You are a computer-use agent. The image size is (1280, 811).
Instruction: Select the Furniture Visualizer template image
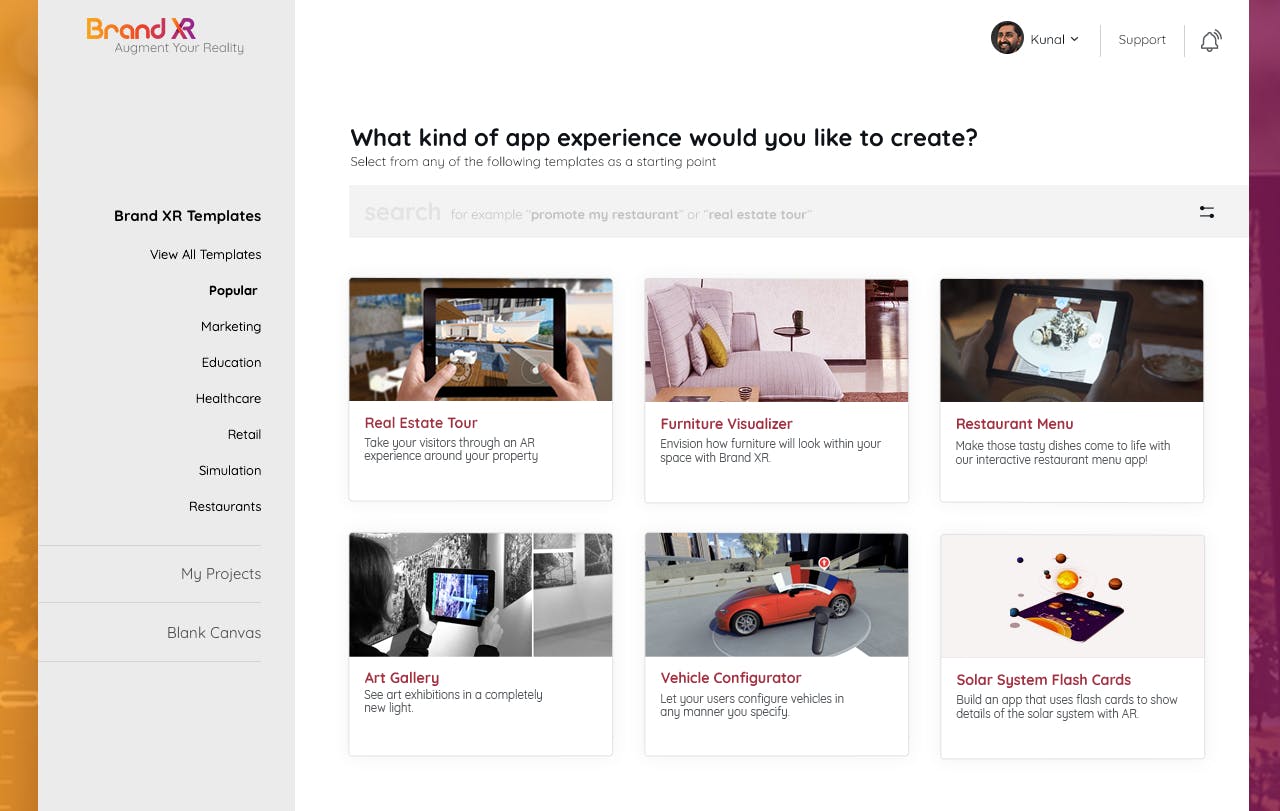click(776, 340)
